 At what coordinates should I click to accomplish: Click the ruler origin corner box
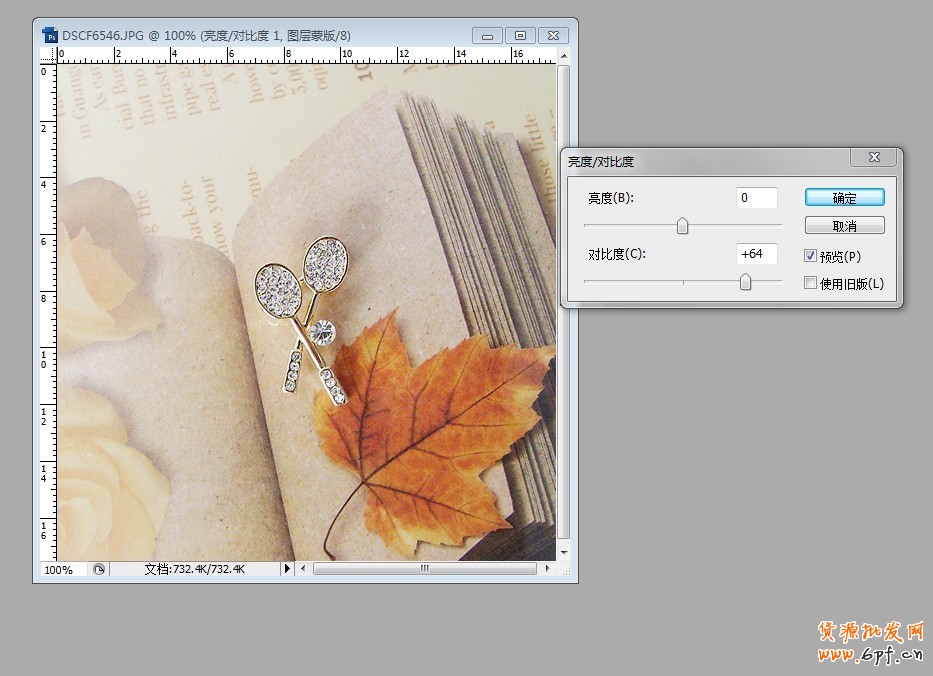click(x=48, y=55)
